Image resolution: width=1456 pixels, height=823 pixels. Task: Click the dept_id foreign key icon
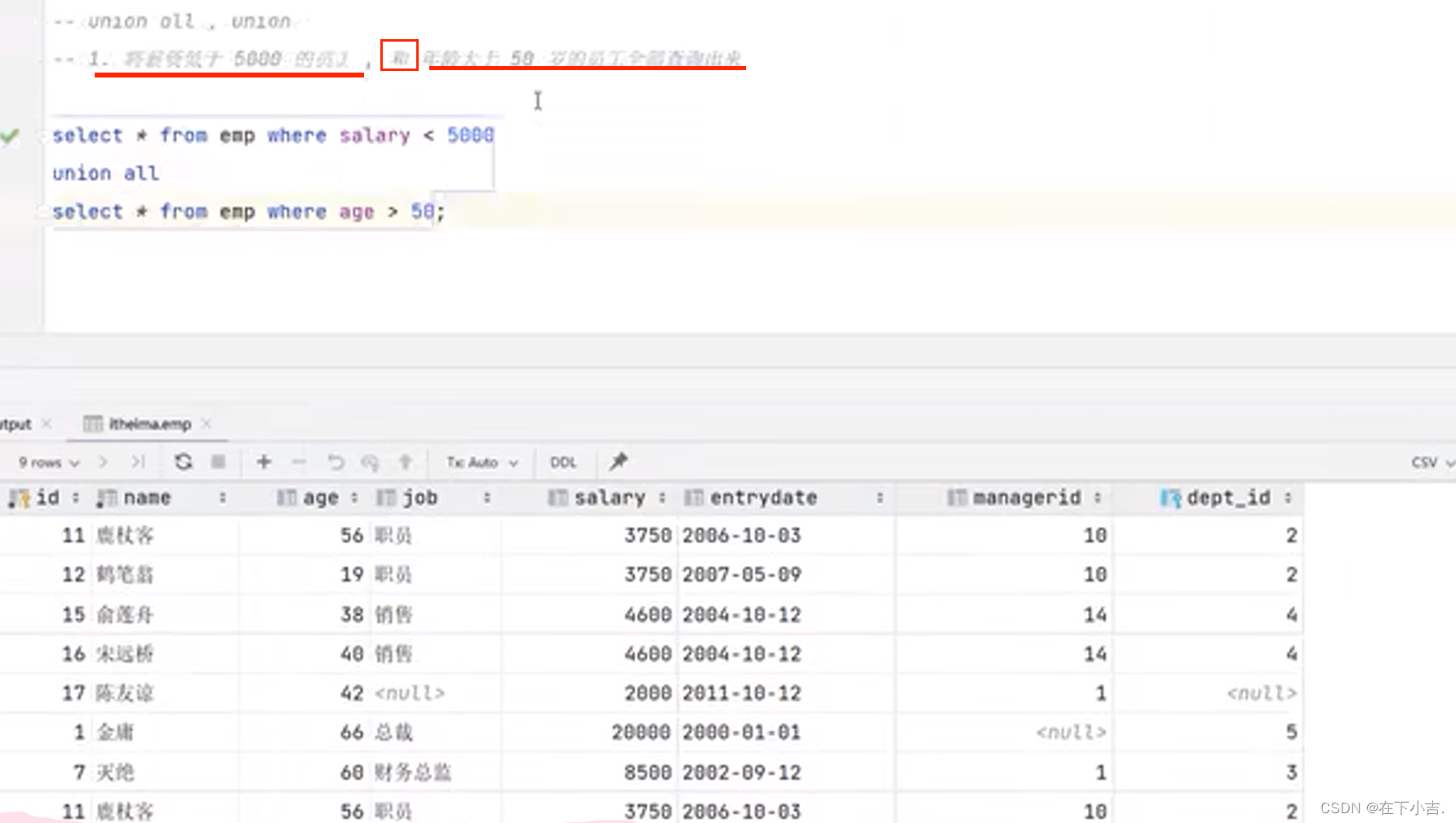[1171, 498]
